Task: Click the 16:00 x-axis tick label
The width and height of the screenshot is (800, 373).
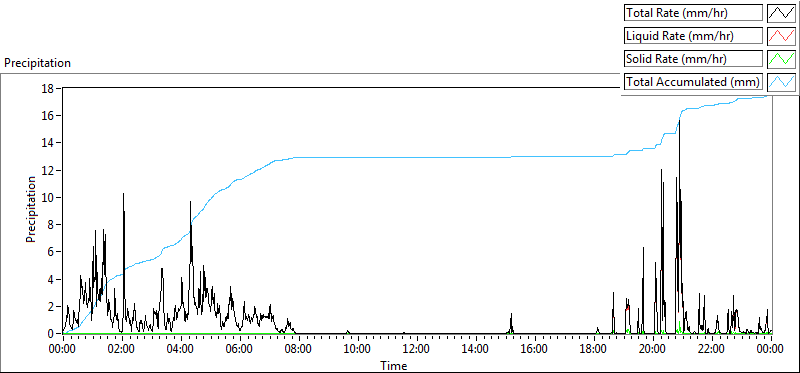Action: pos(535,350)
